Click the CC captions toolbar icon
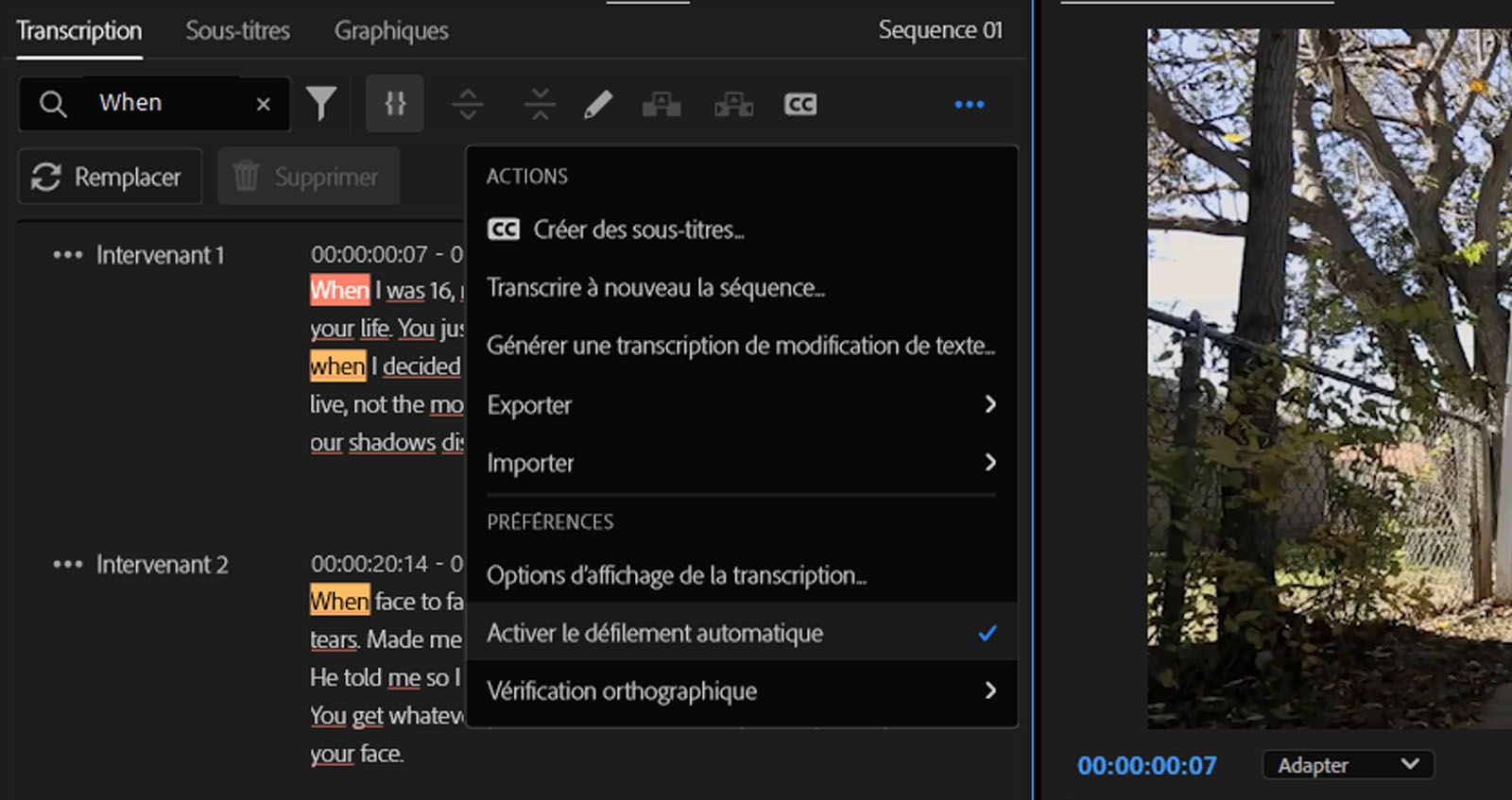The image size is (1512, 800). click(x=799, y=104)
